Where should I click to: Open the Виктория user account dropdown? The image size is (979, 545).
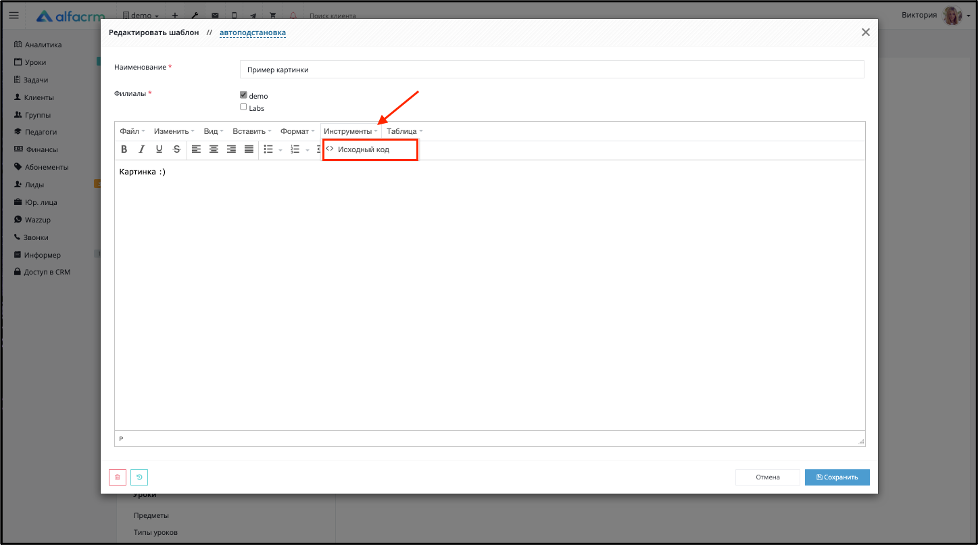(935, 15)
